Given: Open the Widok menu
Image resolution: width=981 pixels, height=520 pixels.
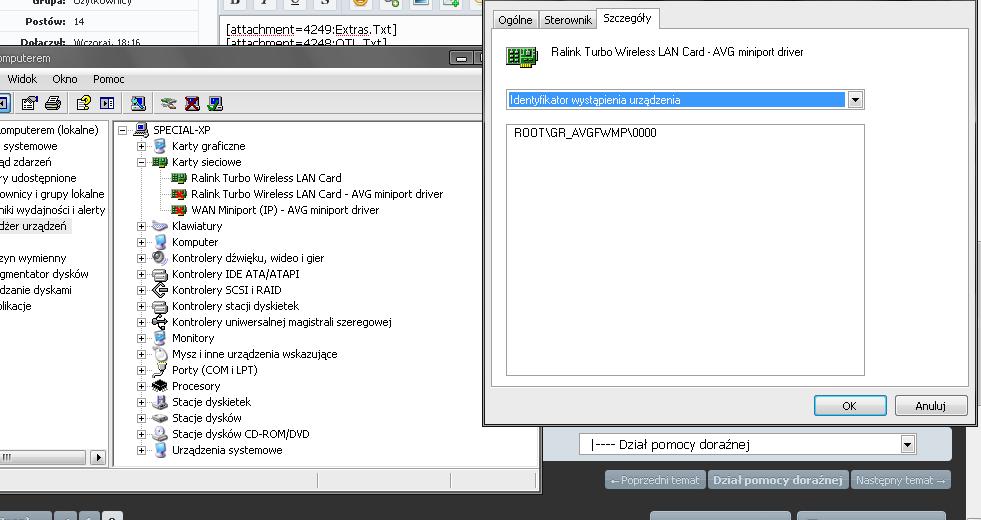Looking at the screenshot, I should tap(22, 79).
